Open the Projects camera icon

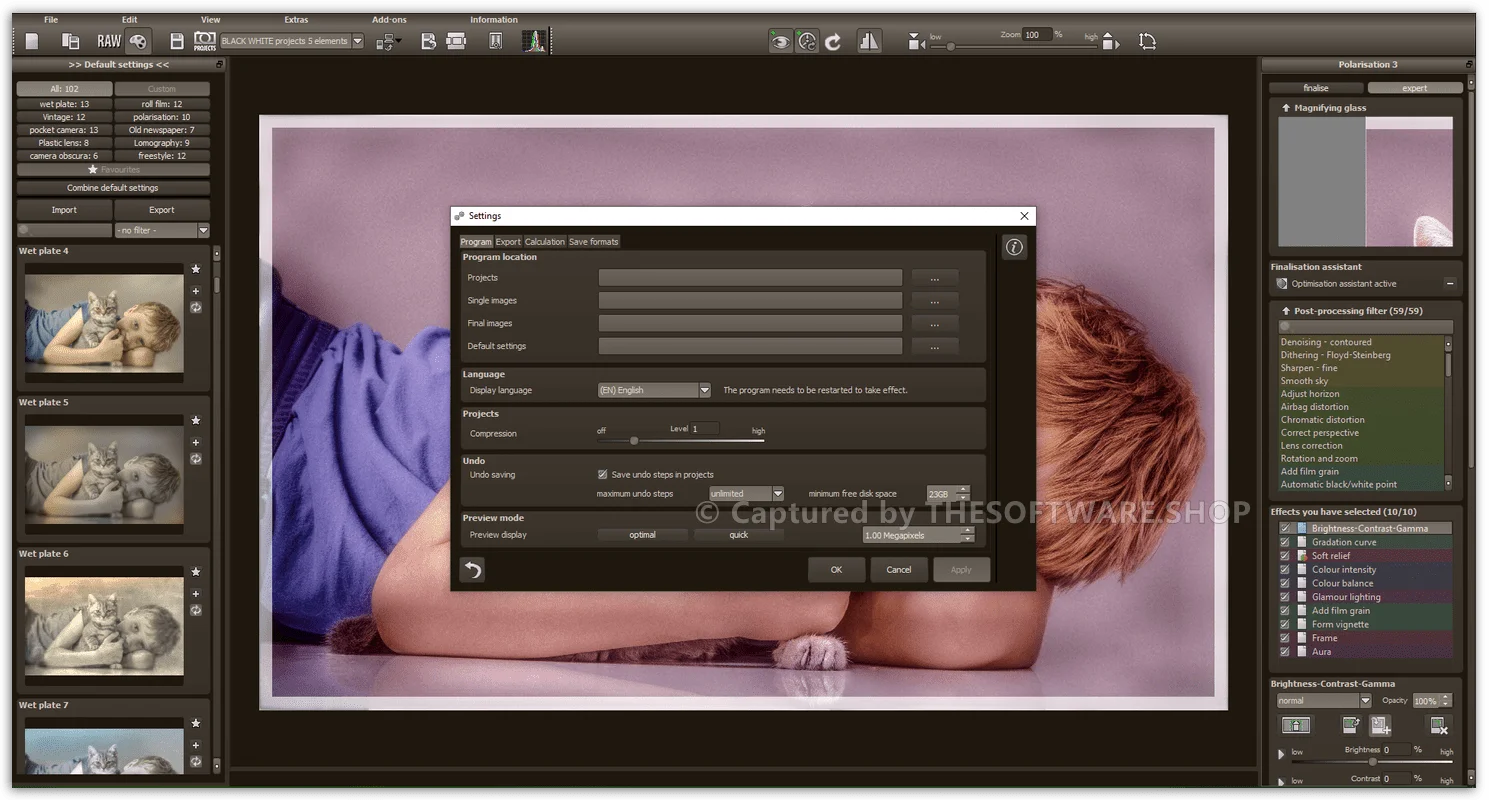coord(204,41)
